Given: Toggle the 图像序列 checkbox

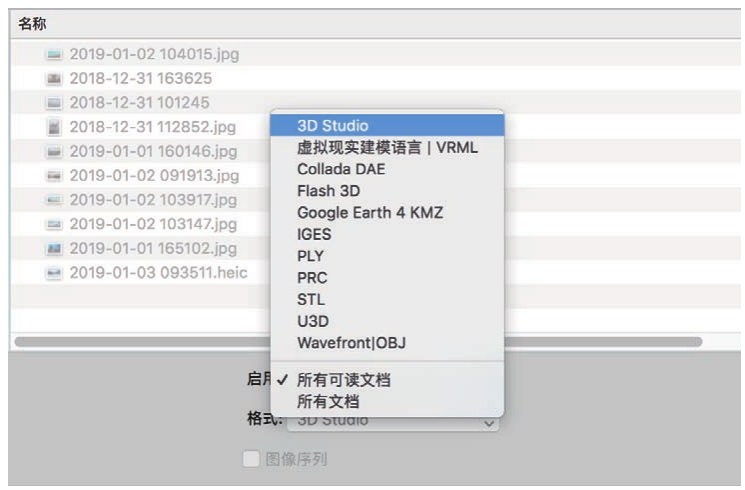Looking at the screenshot, I should pyautogui.click(x=251, y=459).
